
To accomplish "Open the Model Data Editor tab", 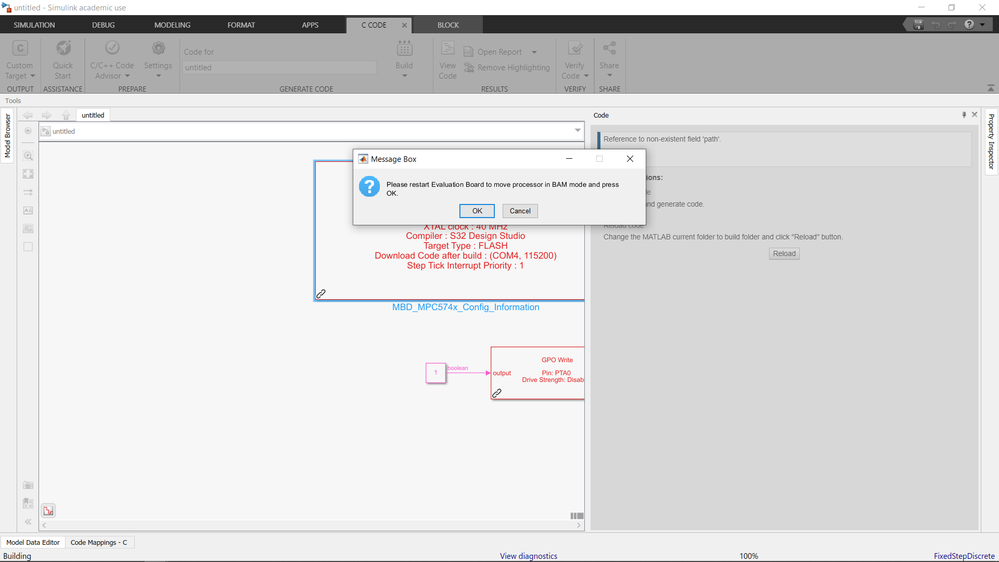I will click(x=33, y=542).
